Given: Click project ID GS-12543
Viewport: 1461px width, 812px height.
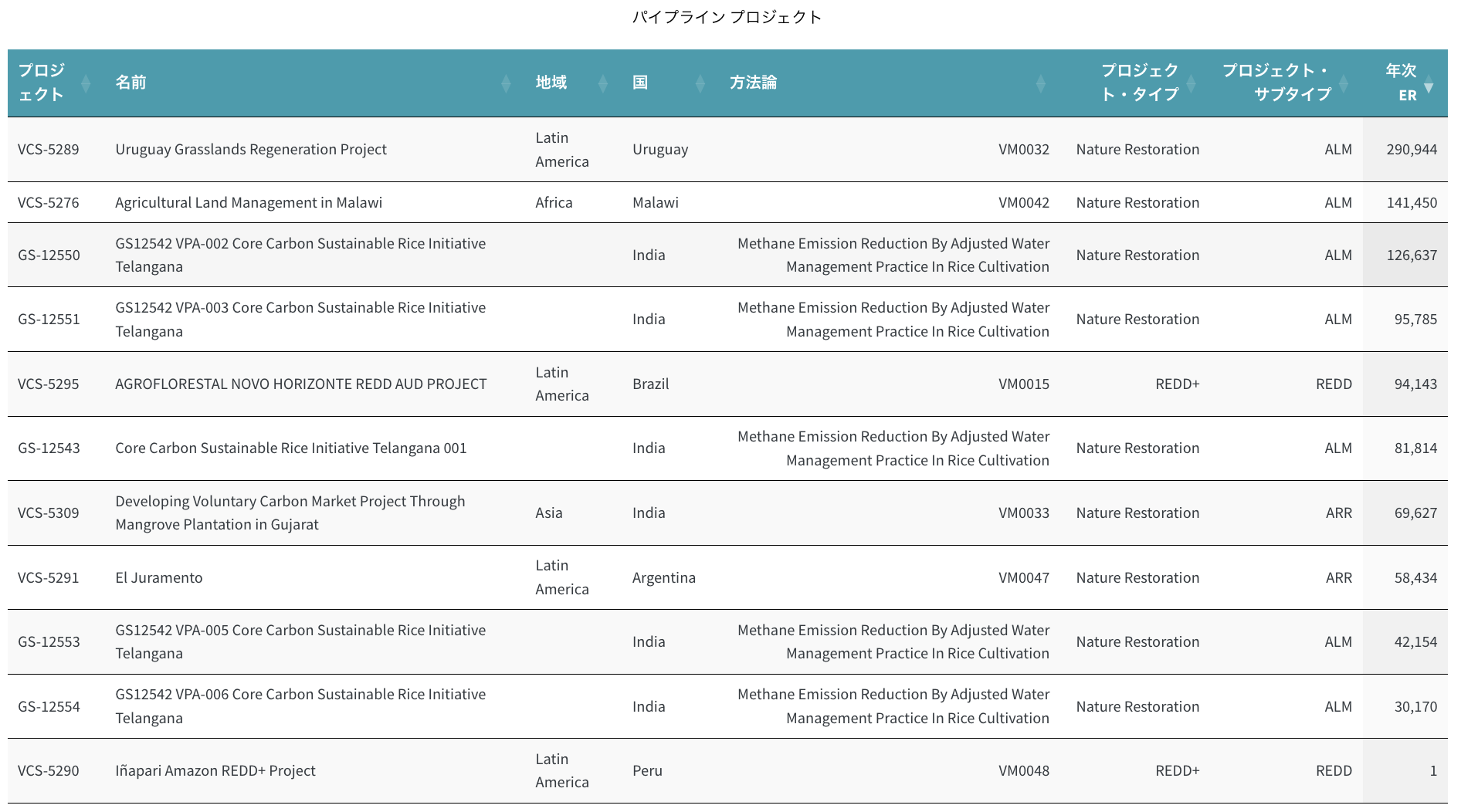Looking at the screenshot, I should tap(49, 448).
